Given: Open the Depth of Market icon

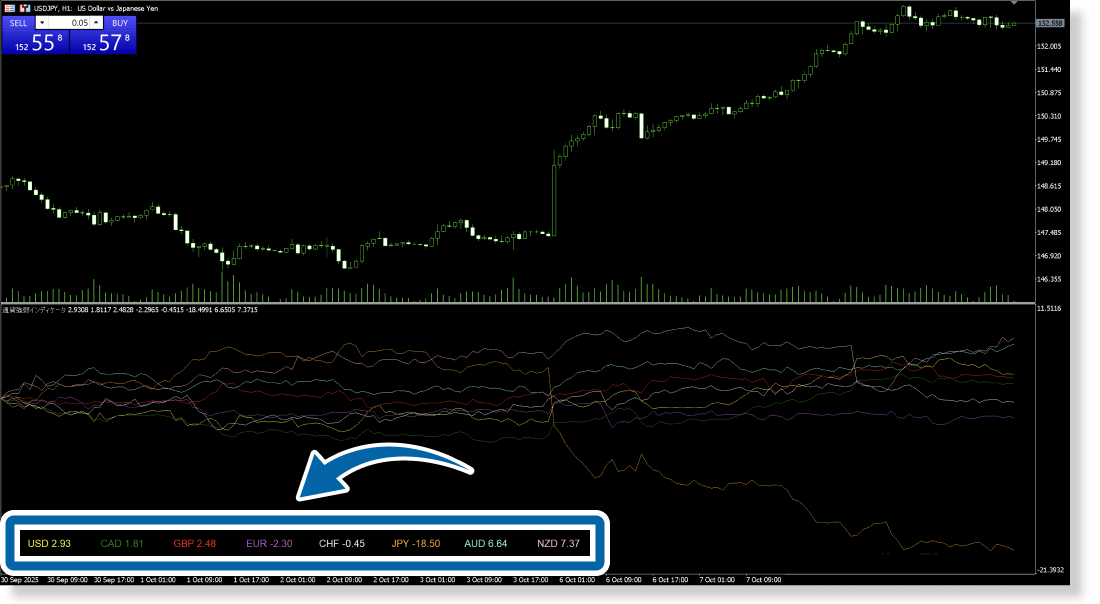Looking at the screenshot, I should 9,8.
